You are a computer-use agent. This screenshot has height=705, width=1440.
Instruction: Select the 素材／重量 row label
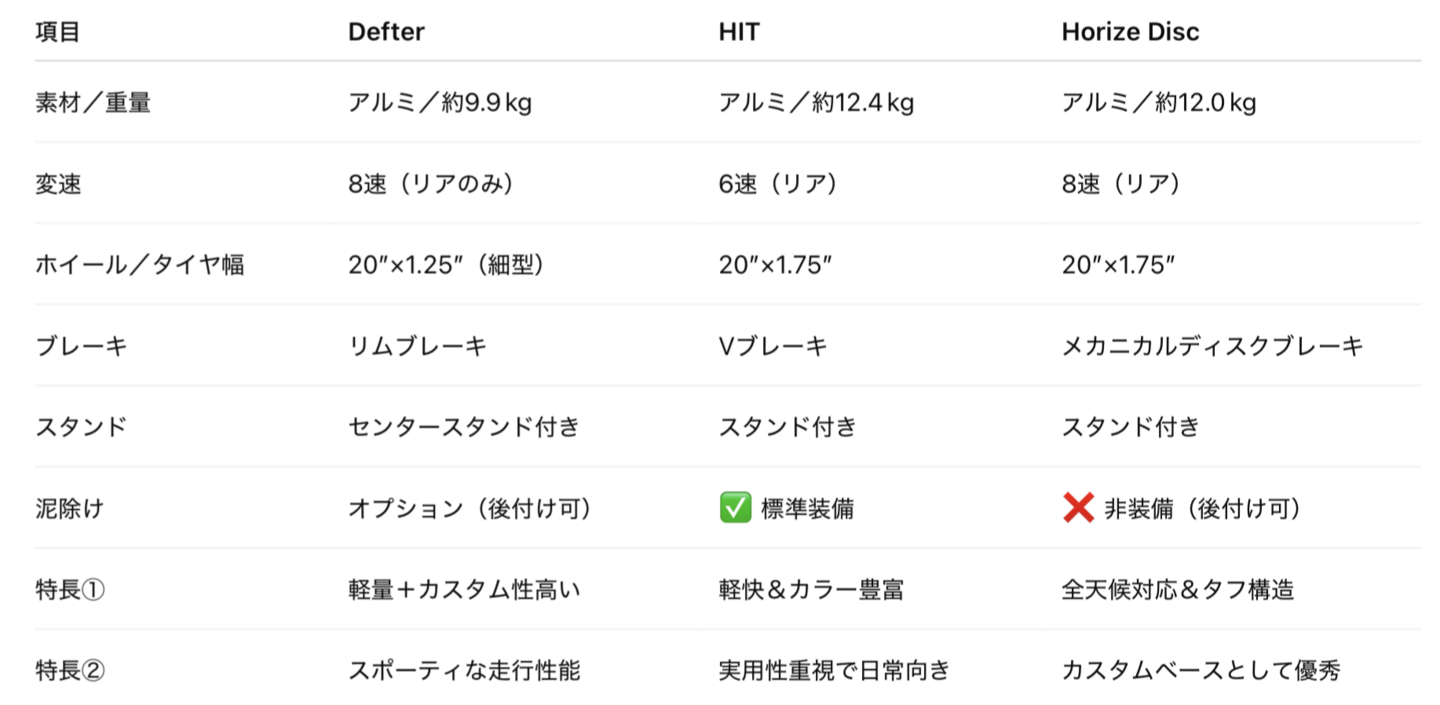point(92,103)
